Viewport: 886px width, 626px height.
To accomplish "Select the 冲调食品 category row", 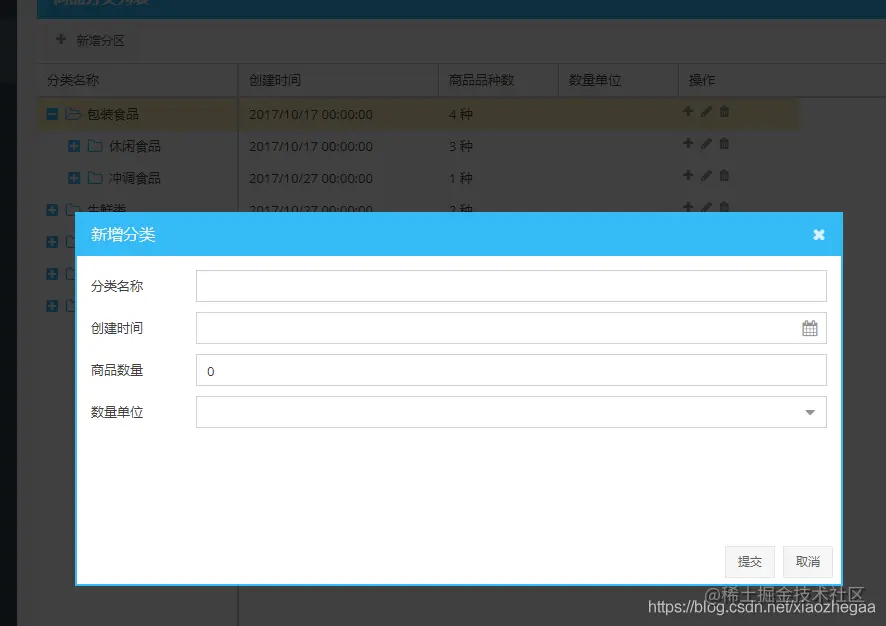I will click(418, 178).
